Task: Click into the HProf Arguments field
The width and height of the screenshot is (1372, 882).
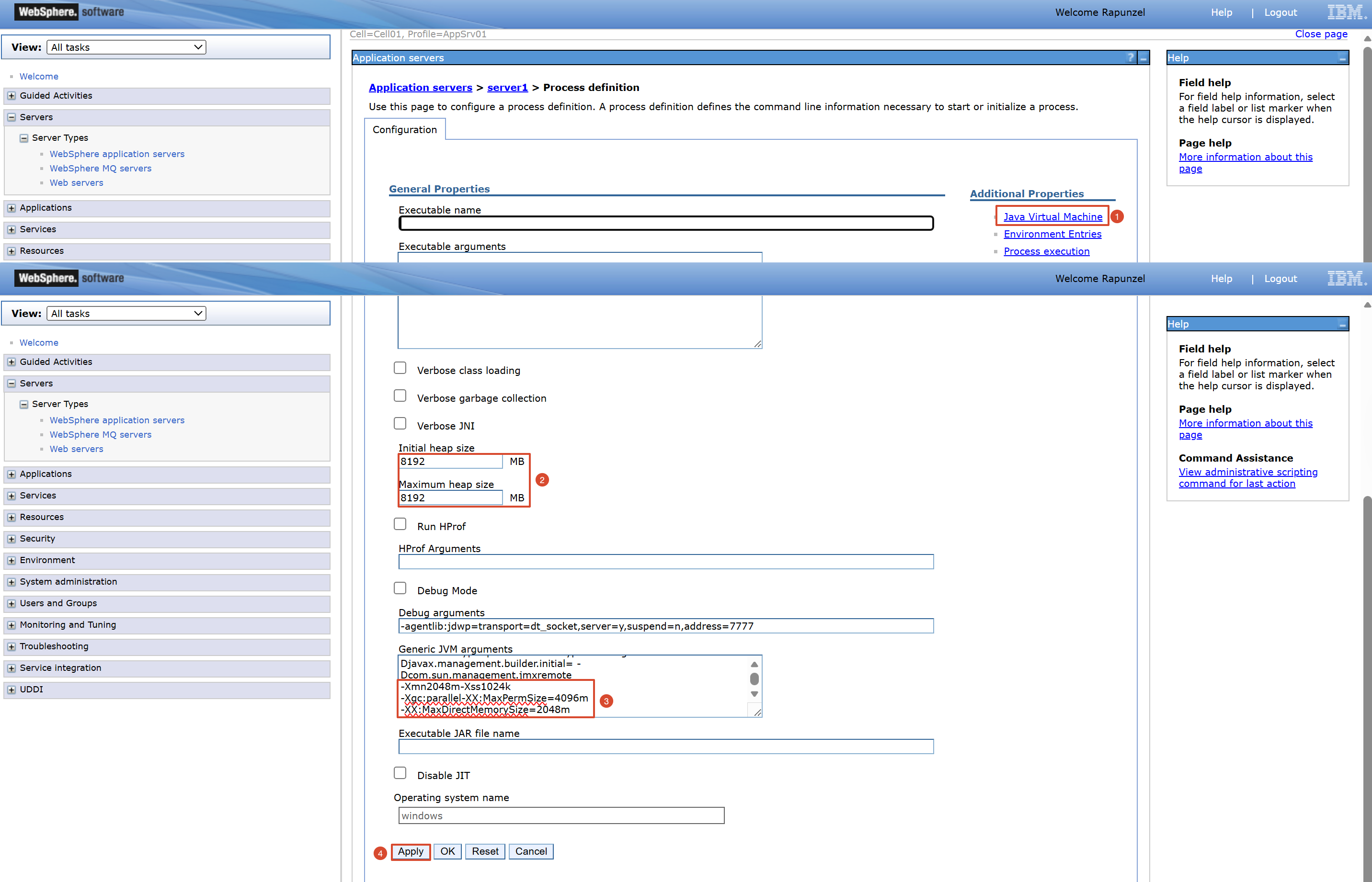Action: [666, 562]
